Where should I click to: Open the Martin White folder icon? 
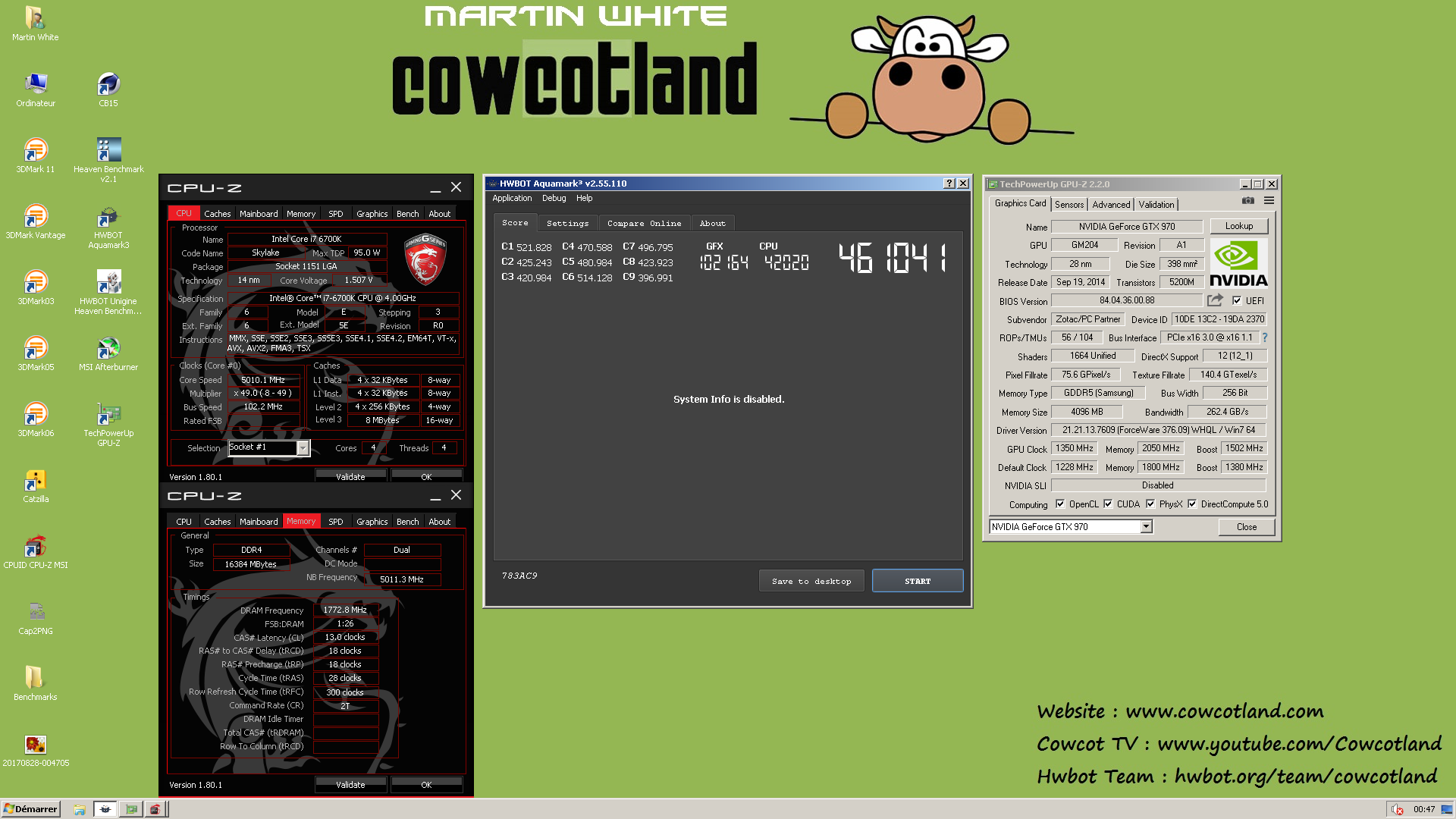click(35, 24)
